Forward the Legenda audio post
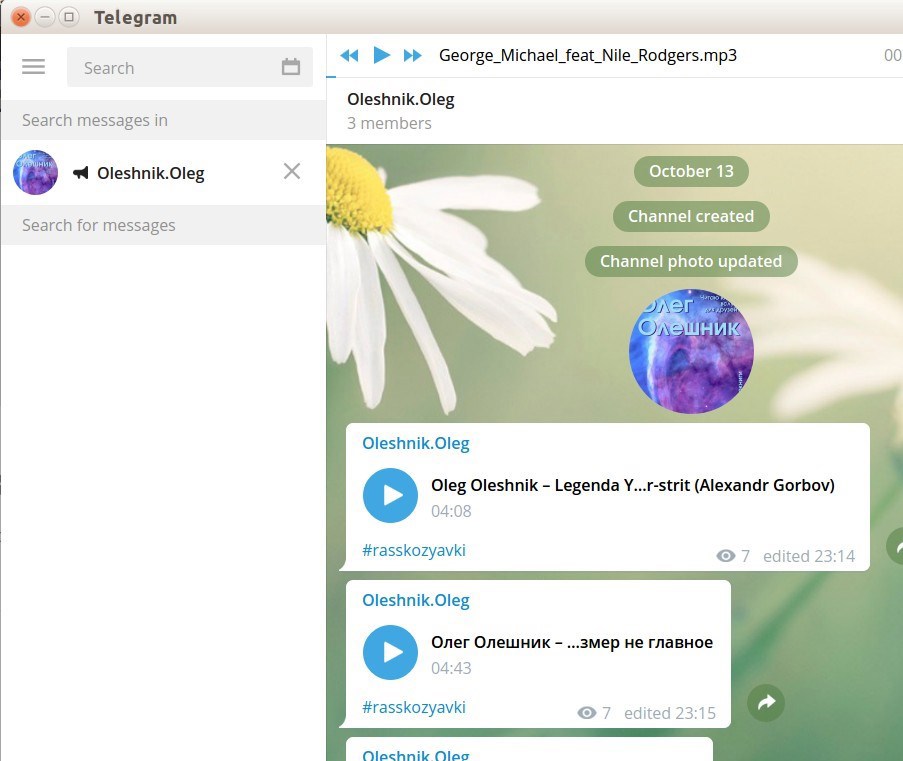Screen dimensions: 903x761 [x=896, y=546]
